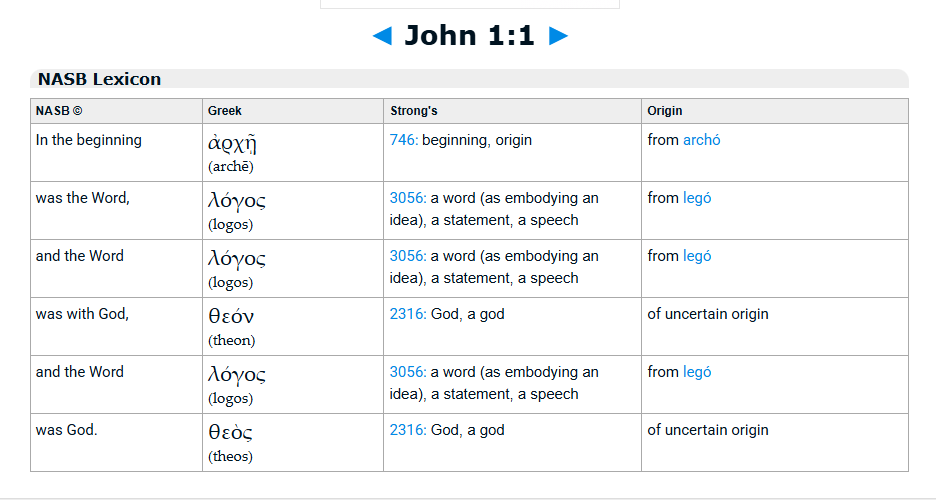Click the 'In the beginning' cell
Viewport: 936px width, 500px height.
pyautogui.click(x=89, y=140)
